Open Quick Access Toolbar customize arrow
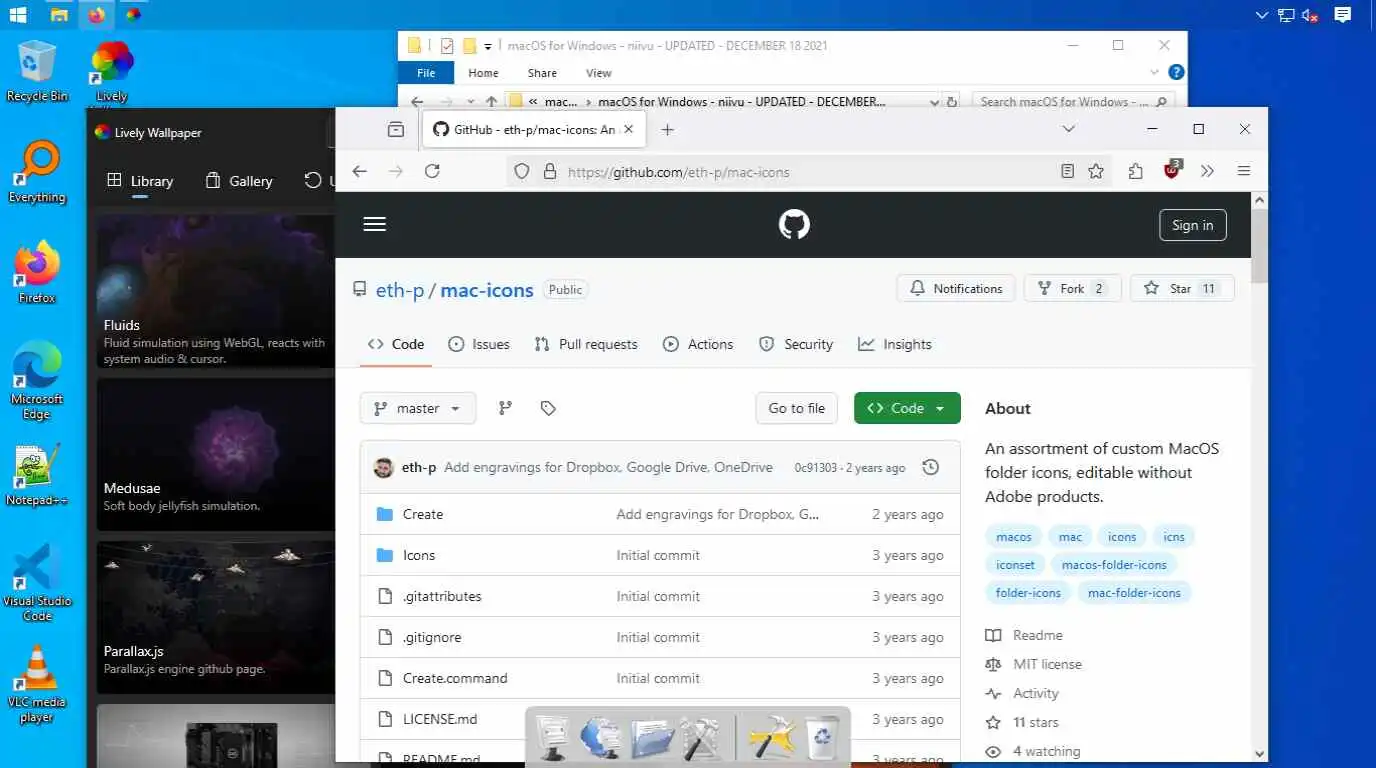1376x768 pixels. click(488, 46)
